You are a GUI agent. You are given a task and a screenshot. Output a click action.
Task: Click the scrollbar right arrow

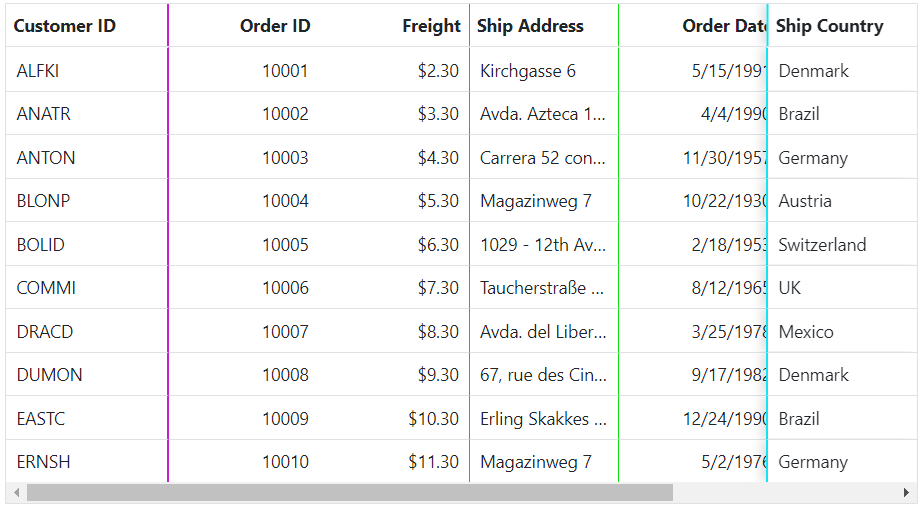click(906, 493)
